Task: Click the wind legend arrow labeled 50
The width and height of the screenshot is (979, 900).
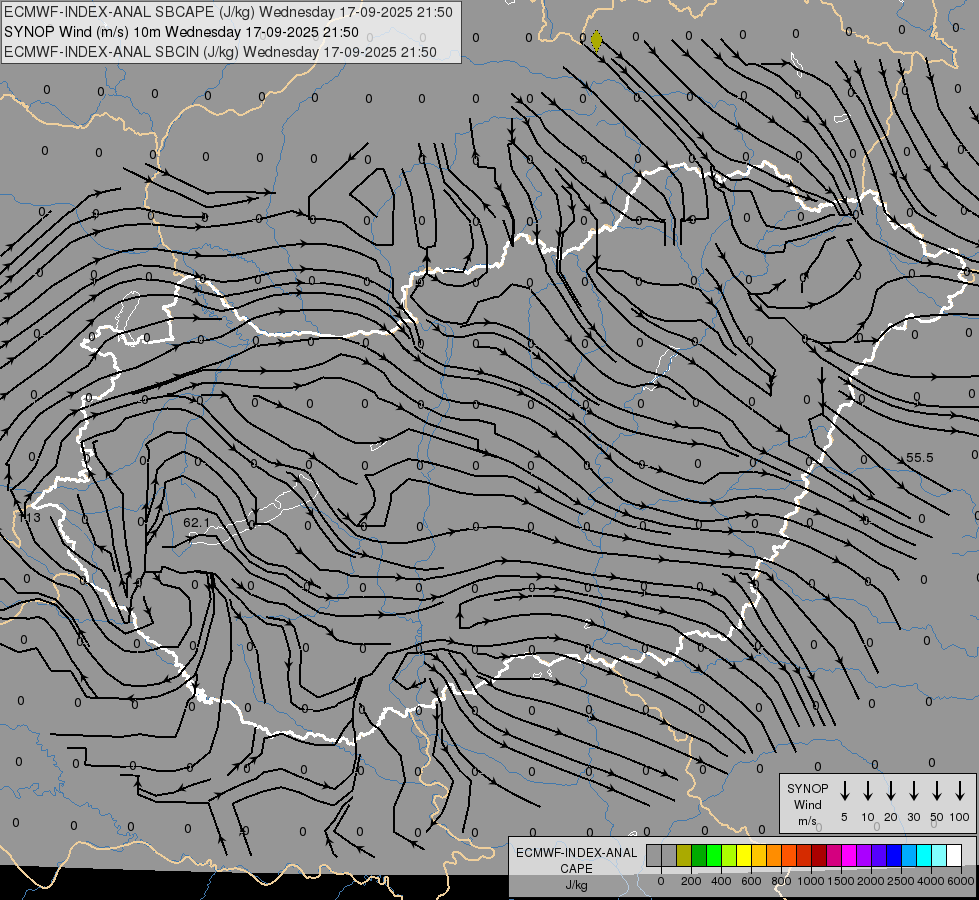Action: (x=937, y=791)
